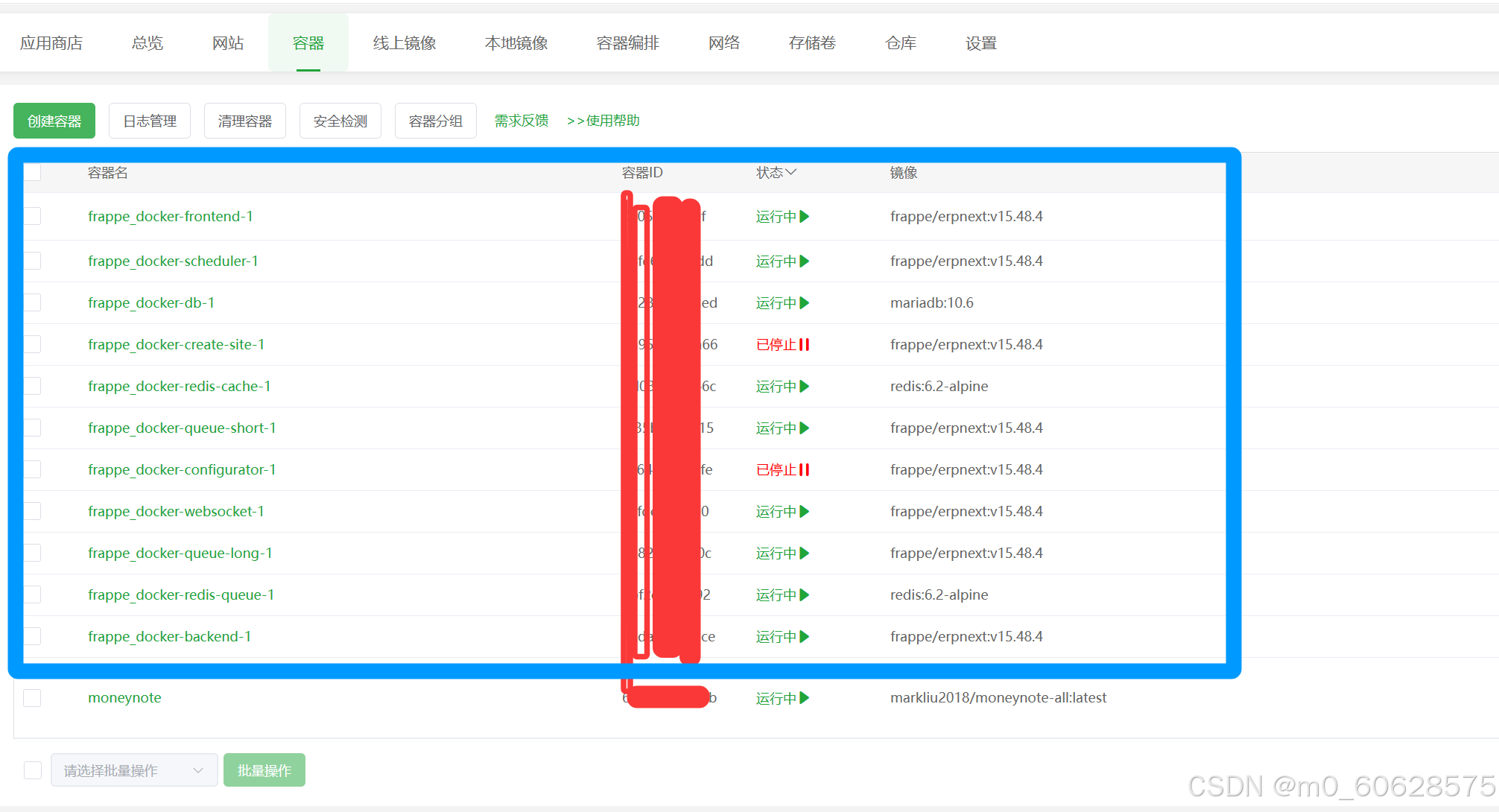
Task: Switch to the 本地镜像 tab
Action: [x=516, y=43]
